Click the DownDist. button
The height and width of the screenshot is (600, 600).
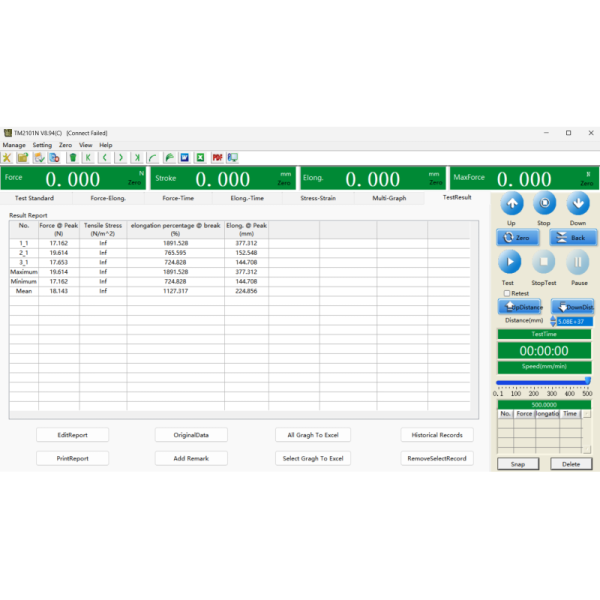(x=572, y=307)
